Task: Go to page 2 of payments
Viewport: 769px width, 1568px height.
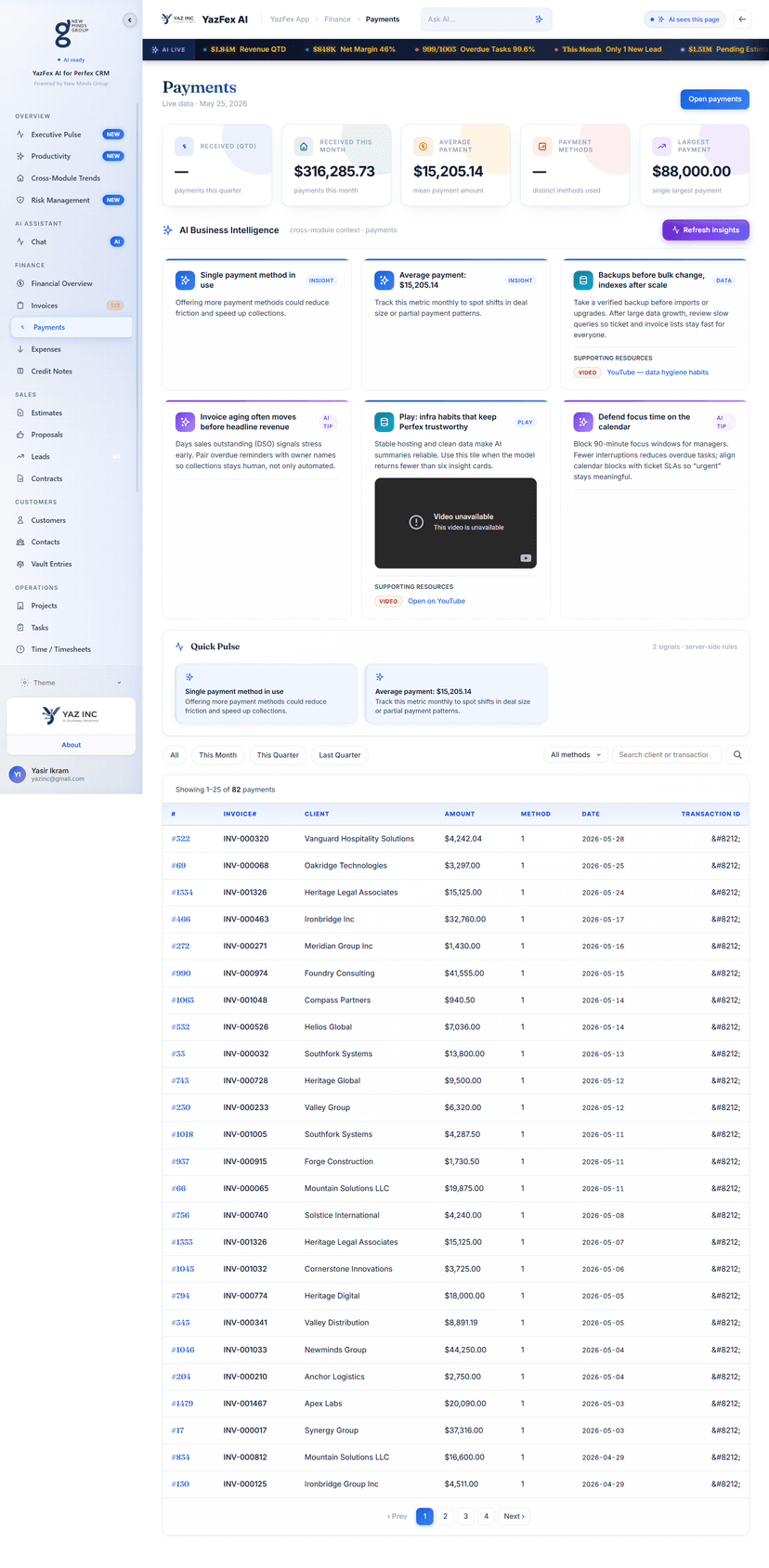Action: [x=445, y=1516]
